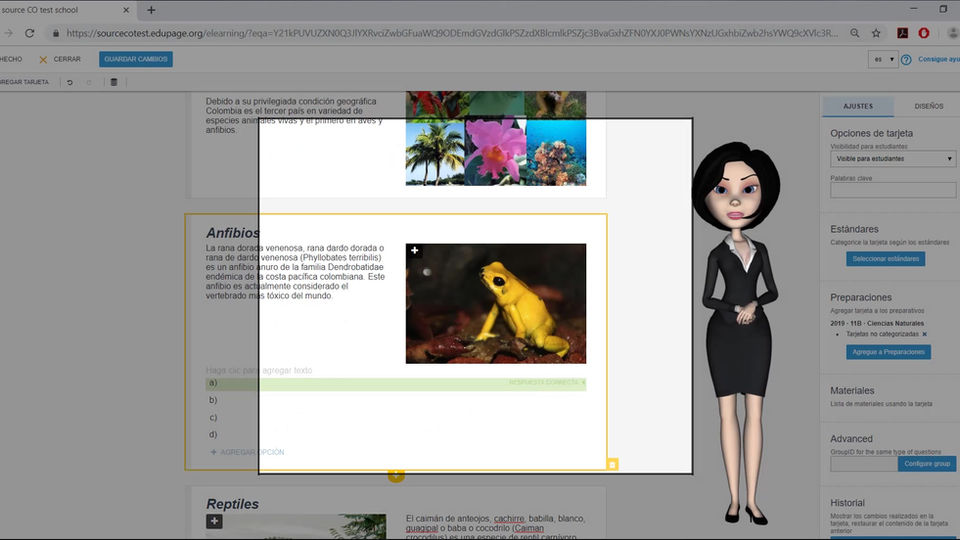Viewport: 960px width, 540px height.
Task: Click the red circular extension icon
Action: [x=924, y=33]
